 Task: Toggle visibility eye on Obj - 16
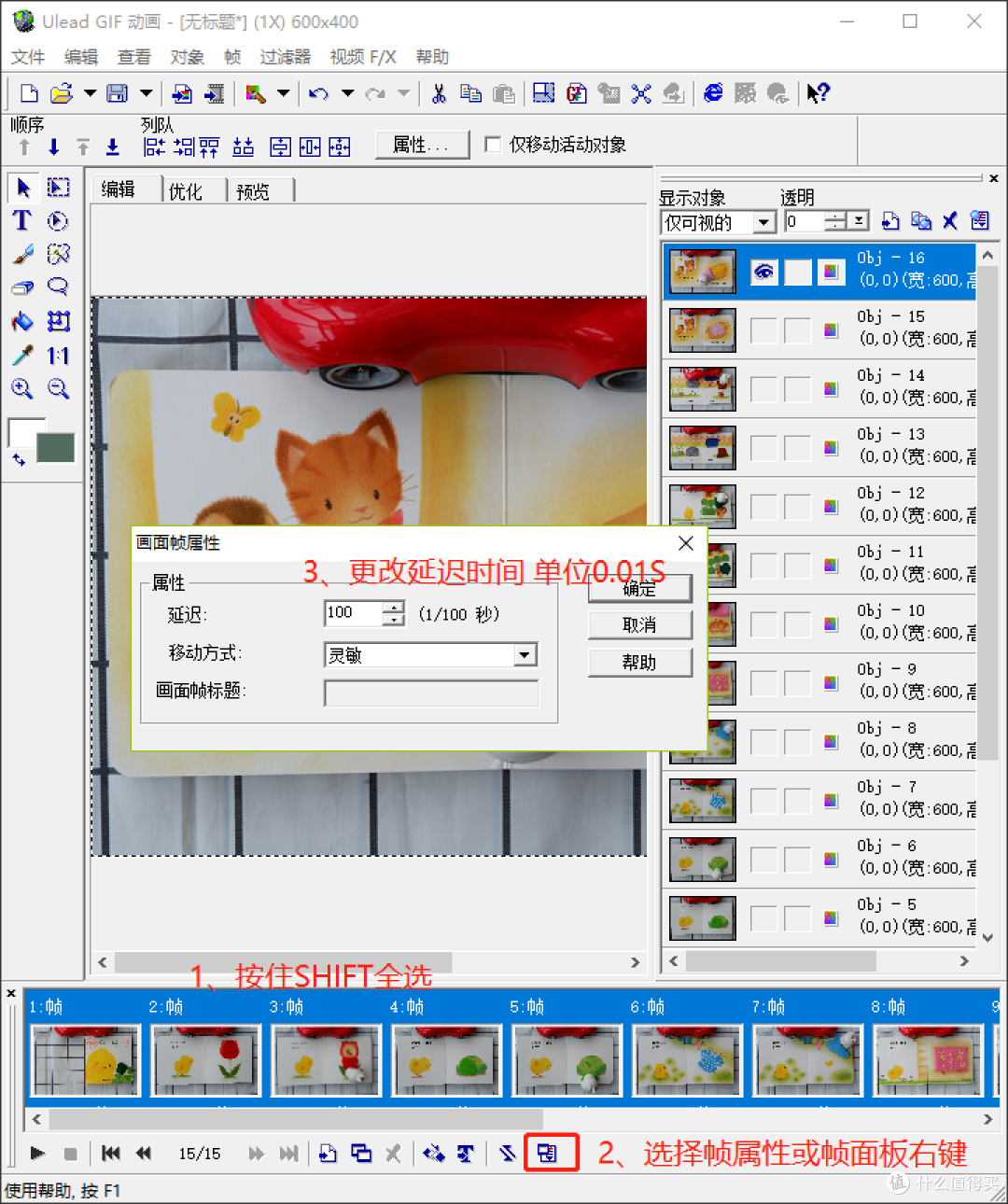tap(763, 272)
